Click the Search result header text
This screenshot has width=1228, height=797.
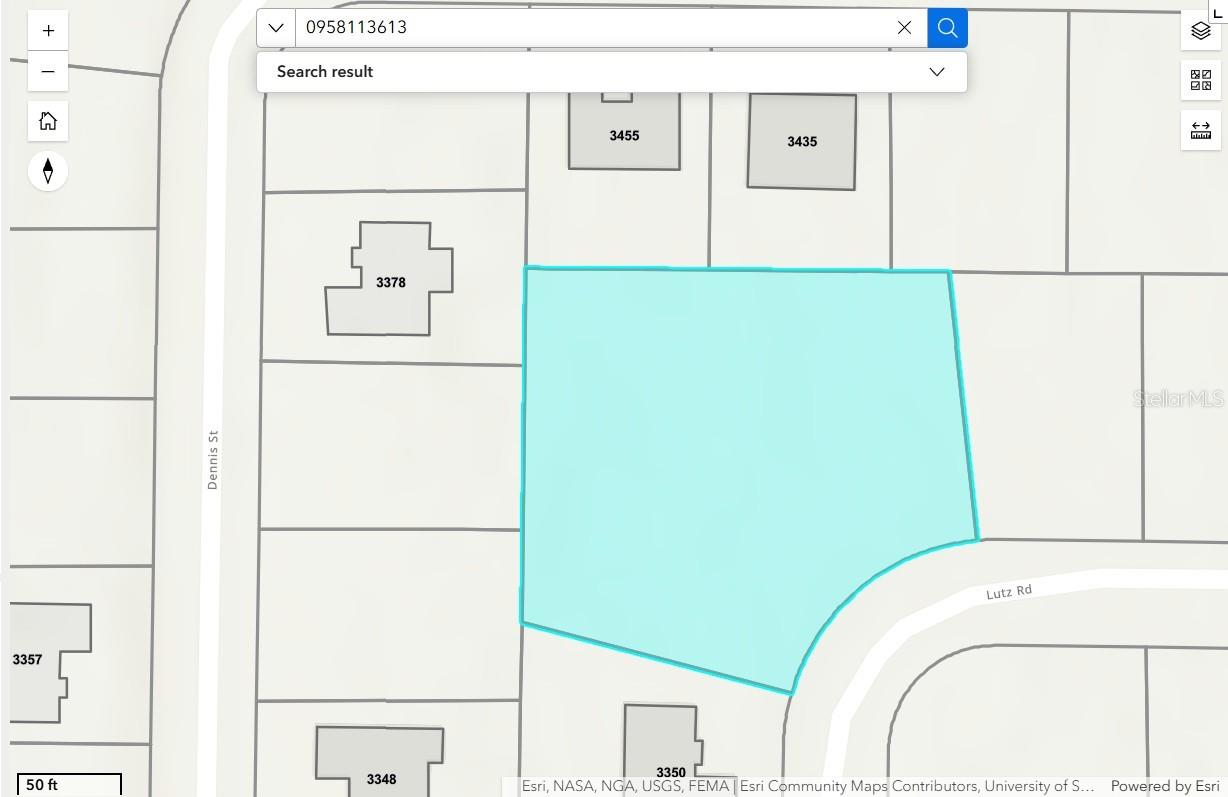[x=325, y=72]
